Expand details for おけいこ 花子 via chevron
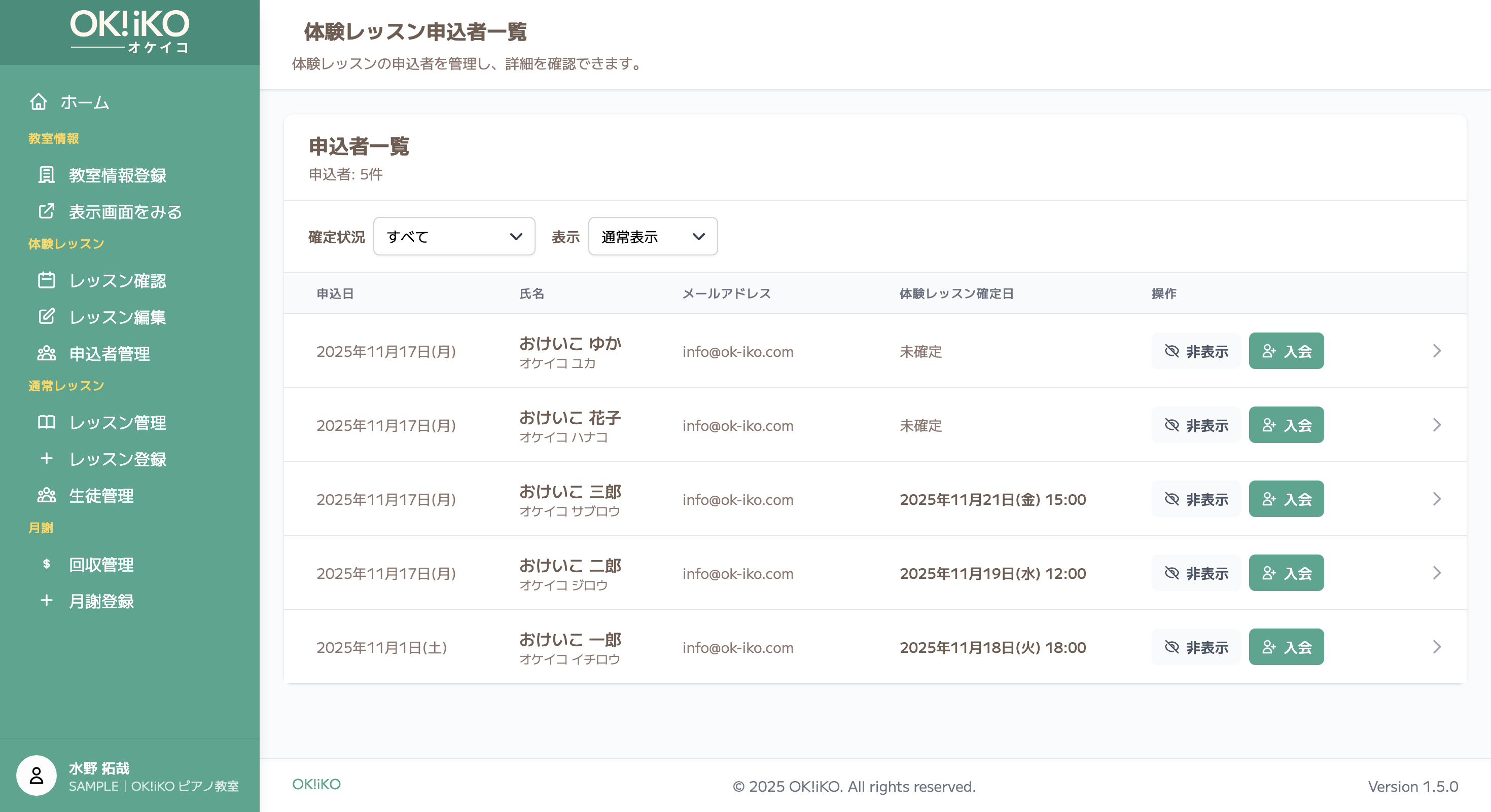The width and height of the screenshot is (1491, 812). click(1437, 425)
